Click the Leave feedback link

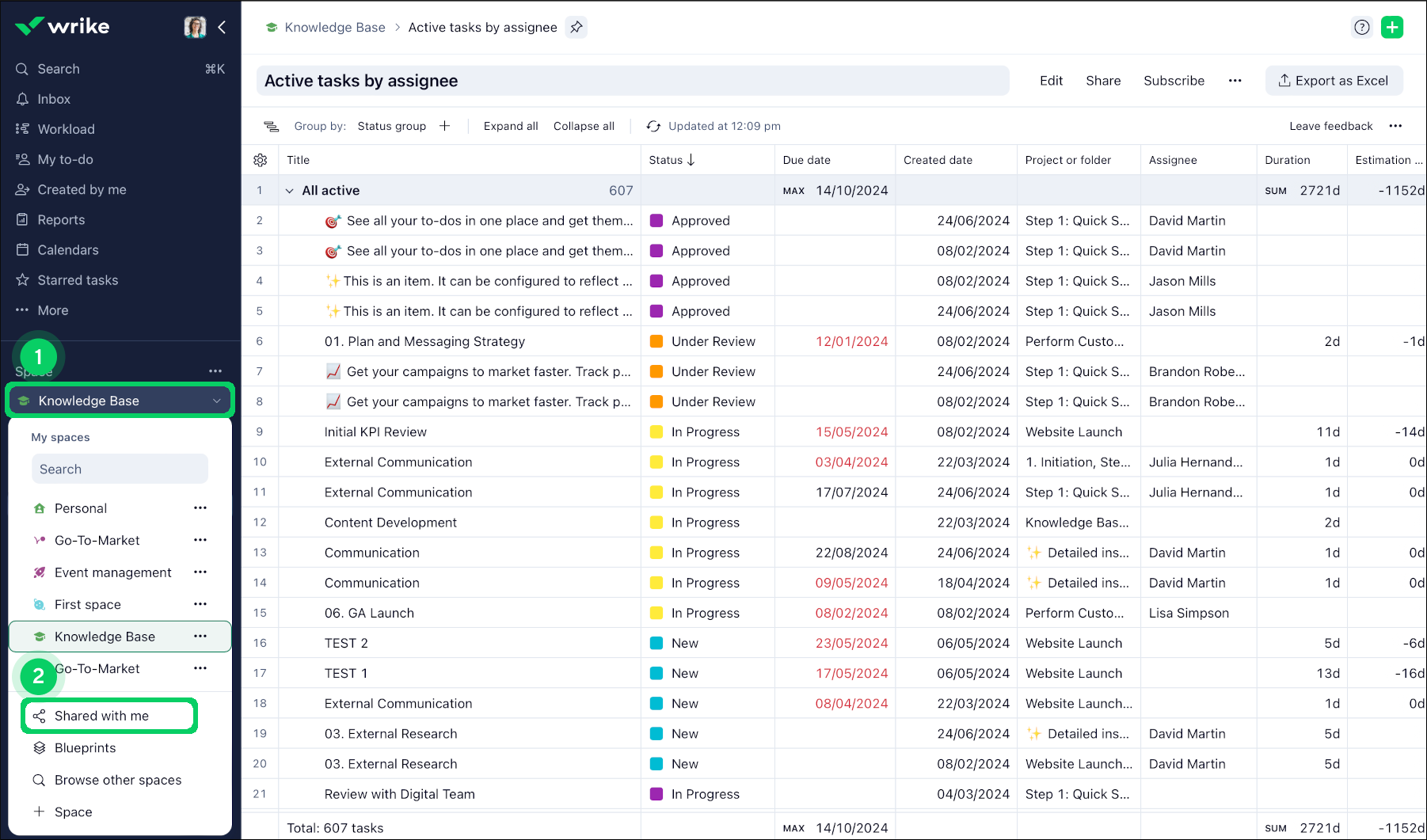[1330, 126]
